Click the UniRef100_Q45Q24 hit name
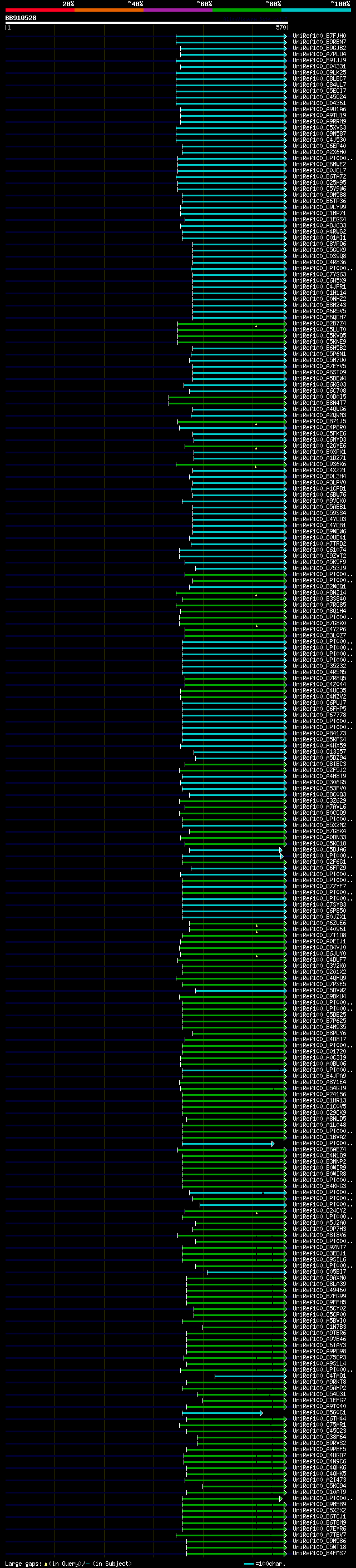This screenshot has width=356, height=1568. click(x=319, y=97)
